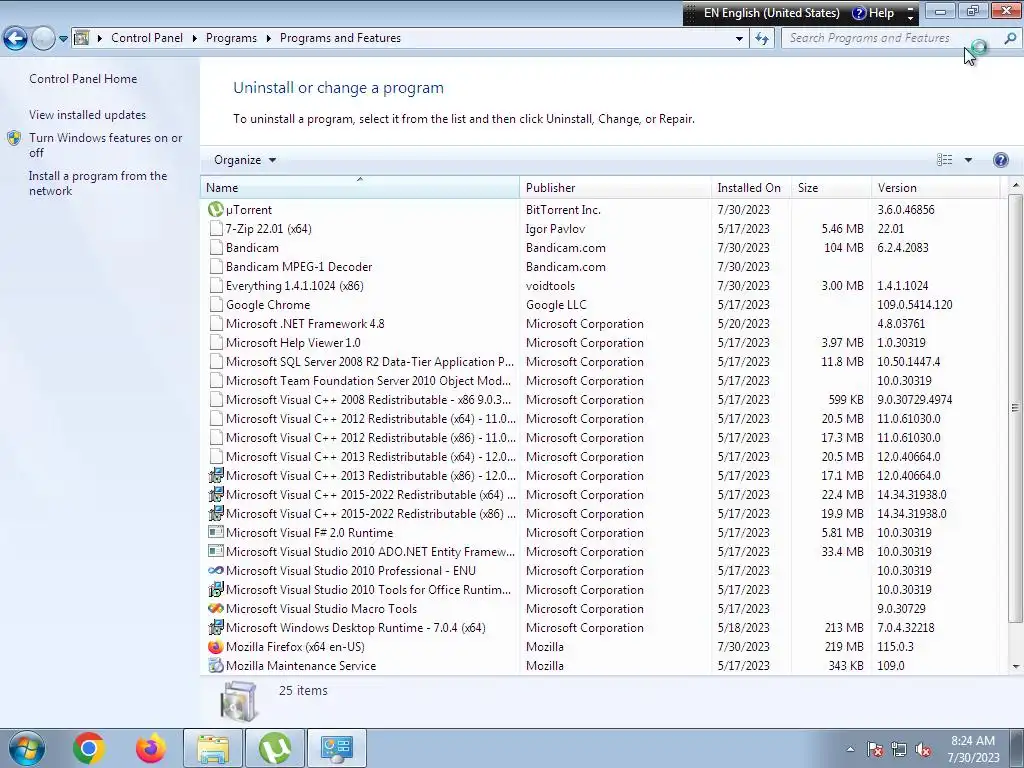
Task: Click the muted volume tray icon
Action: click(x=923, y=750)
